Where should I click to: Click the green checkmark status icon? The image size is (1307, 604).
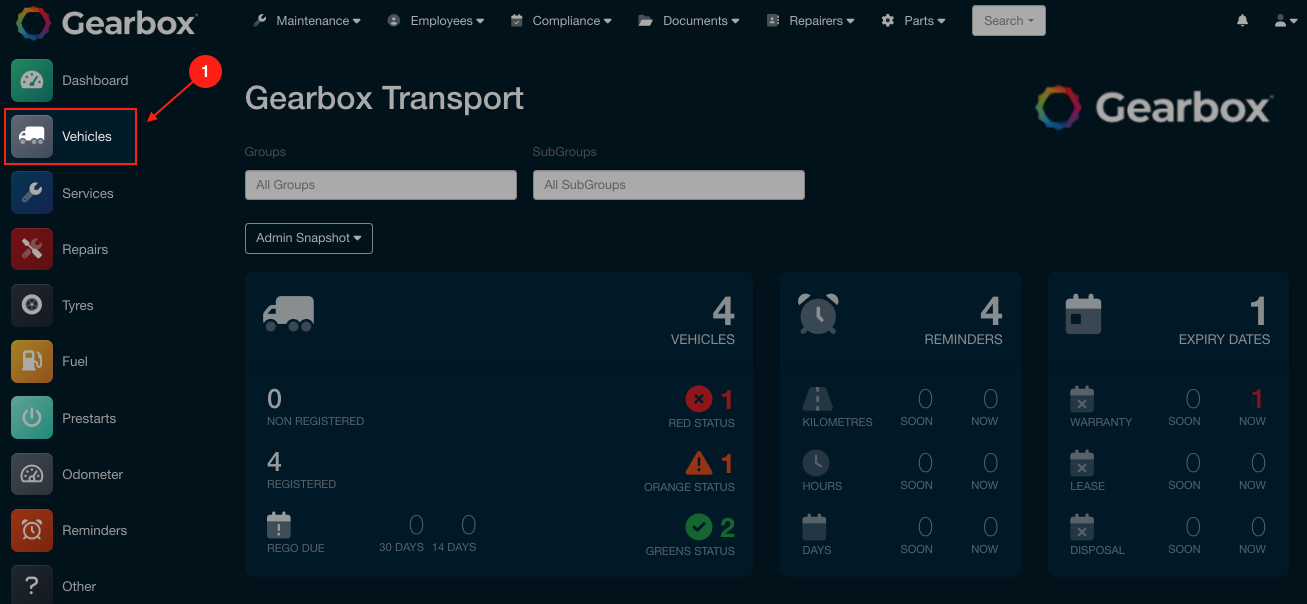coord(699,526)
